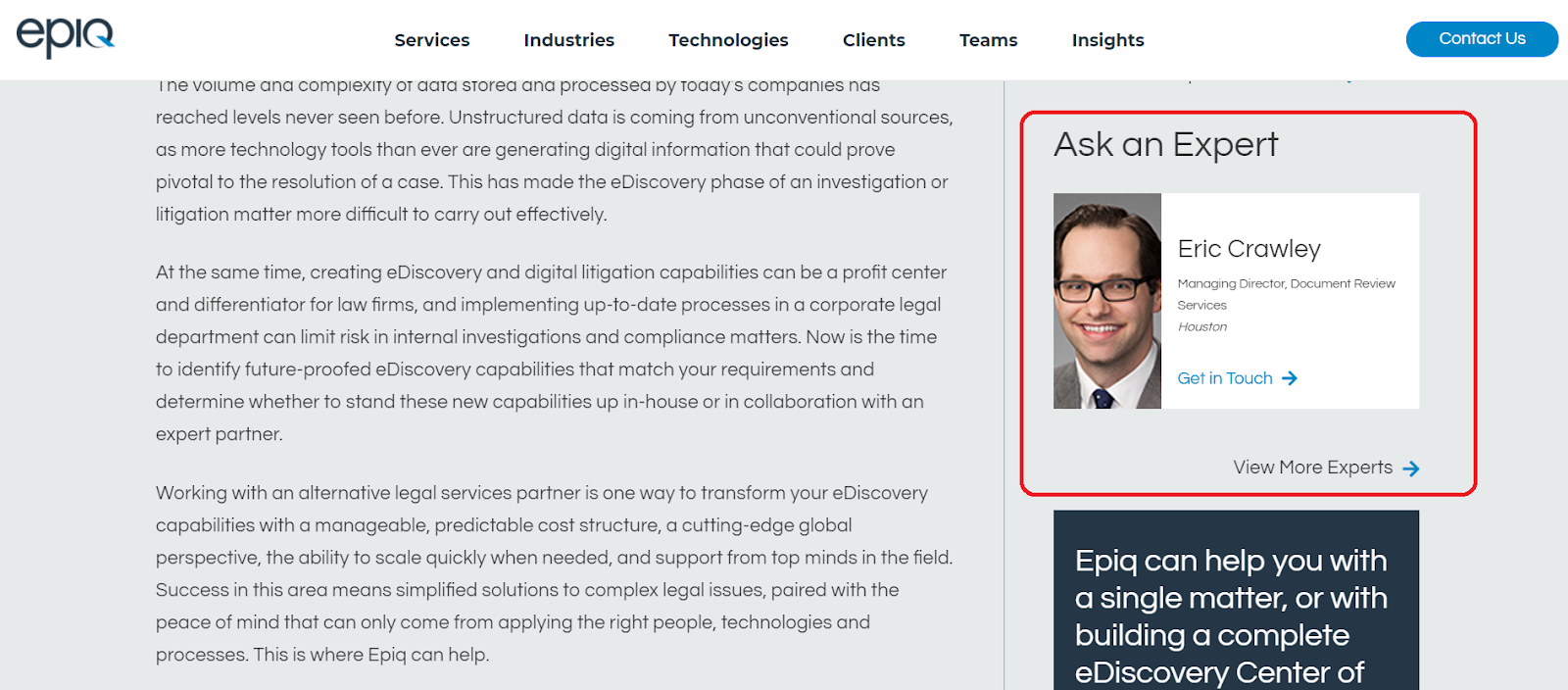Select the Teams nav item
The height and width of the screenshot is (690, 1568).
coord(988,40)
